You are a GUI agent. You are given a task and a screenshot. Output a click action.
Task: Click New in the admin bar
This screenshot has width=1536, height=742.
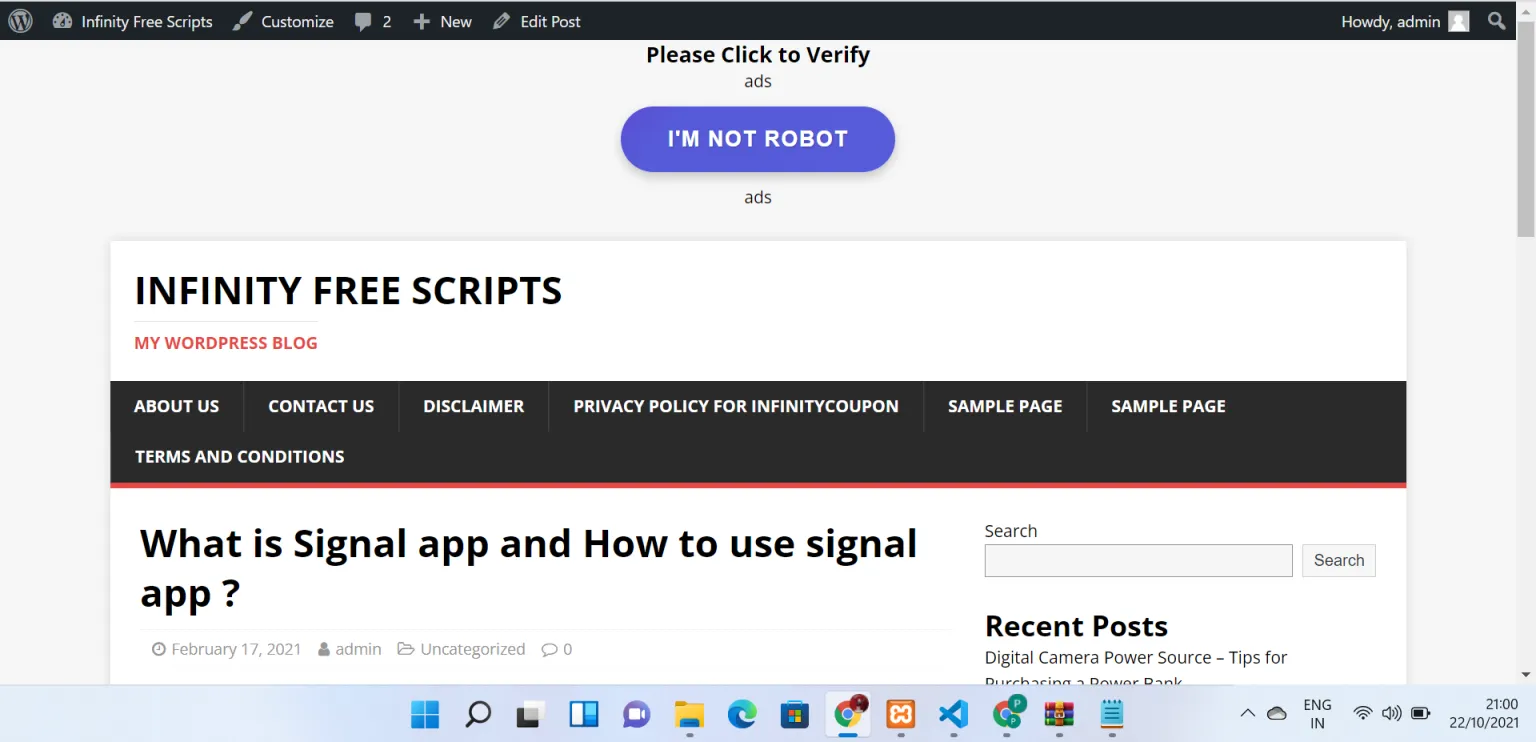click(x=442, y=21)
